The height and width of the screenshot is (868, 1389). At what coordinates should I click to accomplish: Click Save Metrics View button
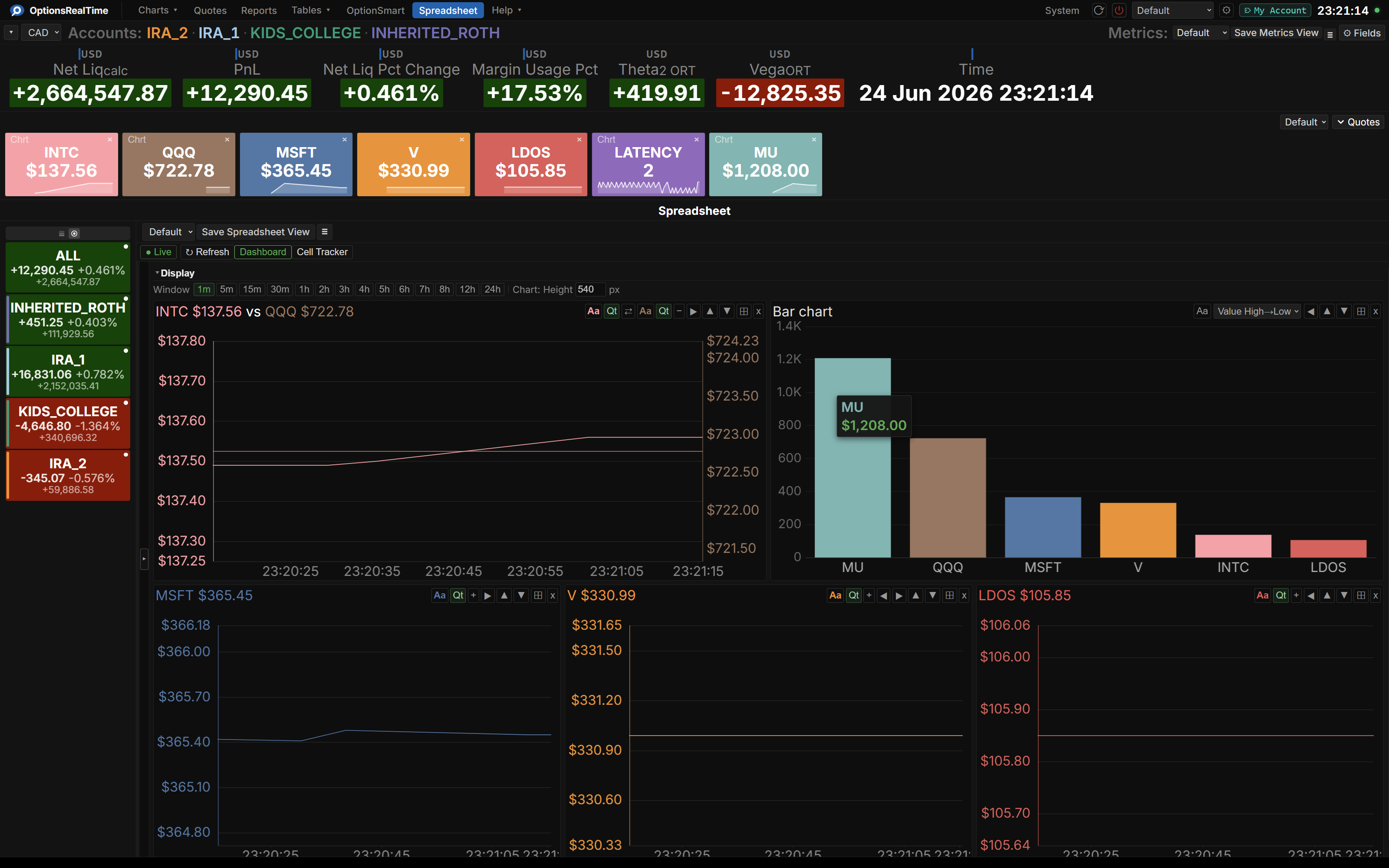pyautogui.click(x=1276, y=33)
